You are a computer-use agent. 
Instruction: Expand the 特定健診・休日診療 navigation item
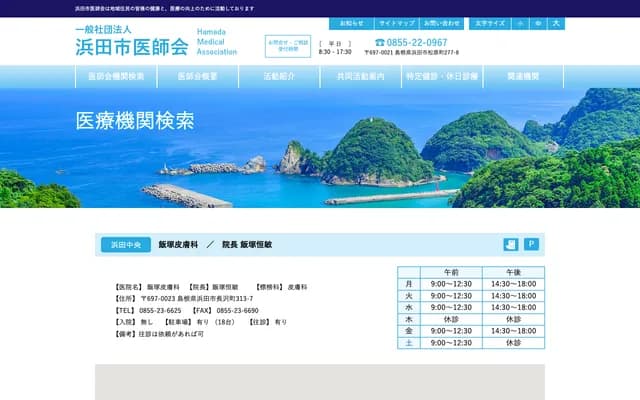coord(442,77)
